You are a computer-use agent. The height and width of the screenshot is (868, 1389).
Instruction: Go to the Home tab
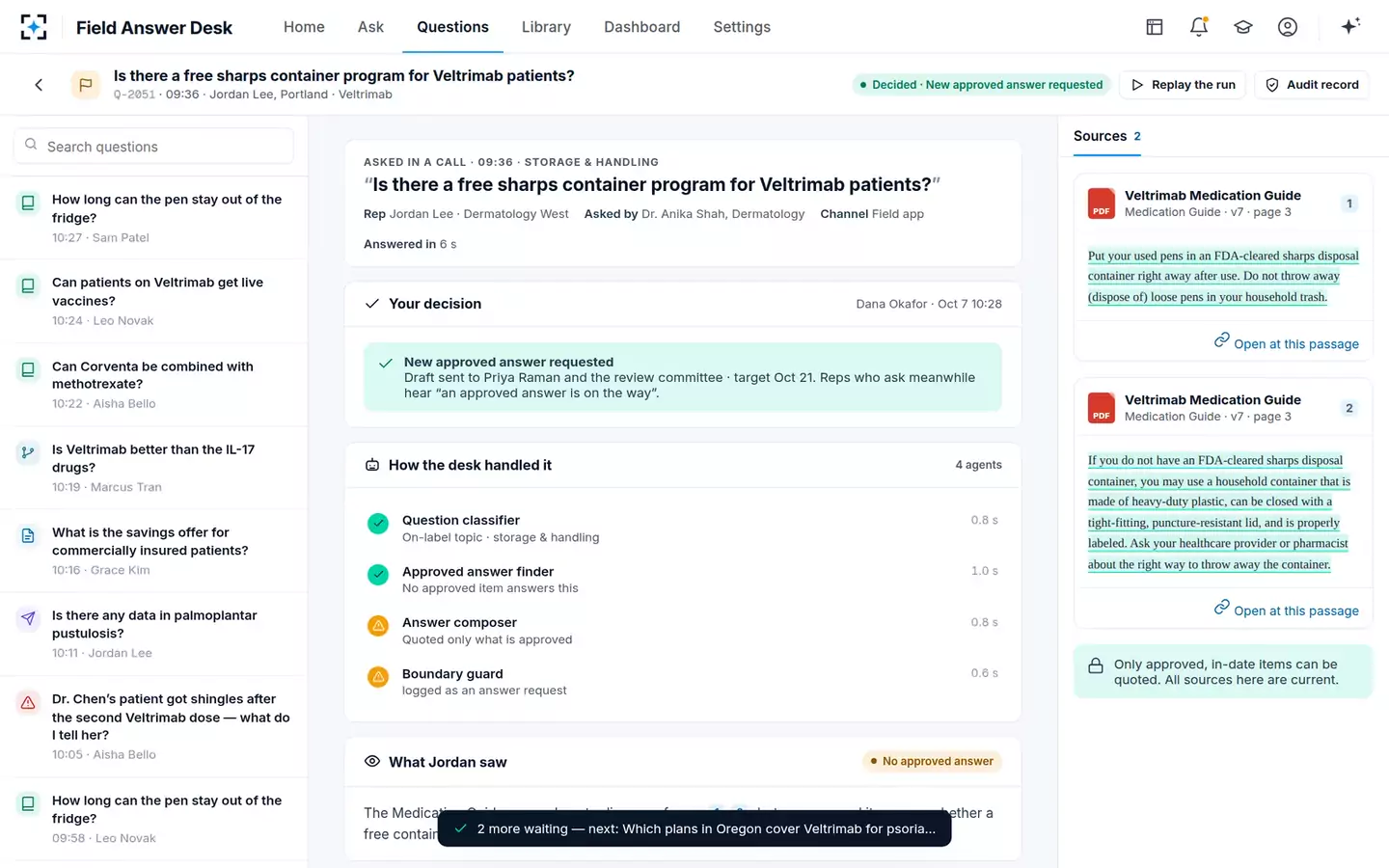tap(304, 27)
